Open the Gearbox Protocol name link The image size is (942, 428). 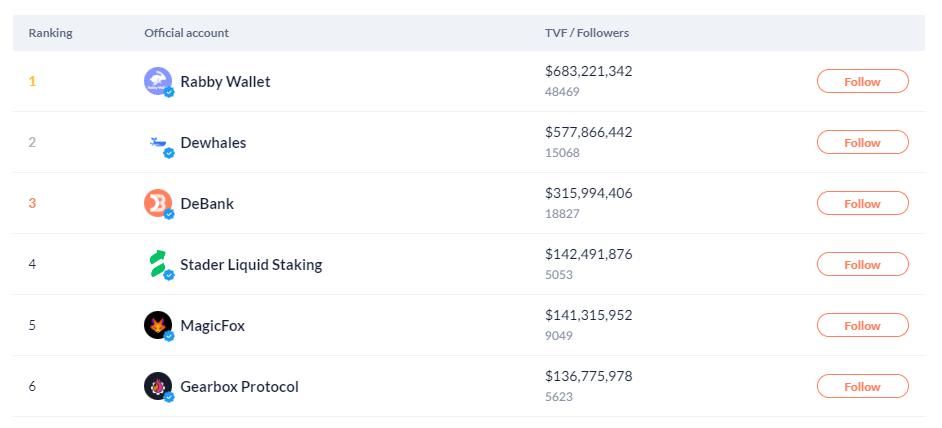239,387
